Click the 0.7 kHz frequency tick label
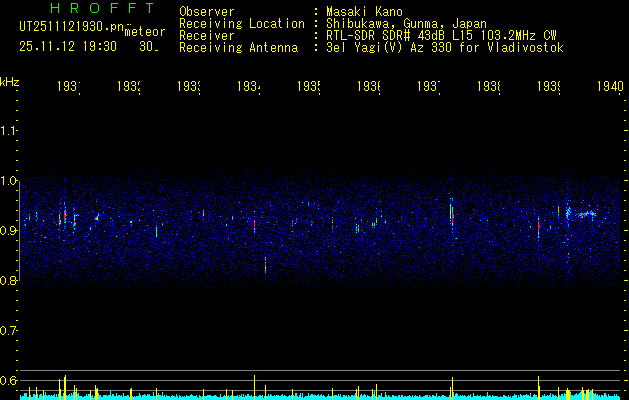This screenshot has height=400, width=629. click(x=9, y=330)
